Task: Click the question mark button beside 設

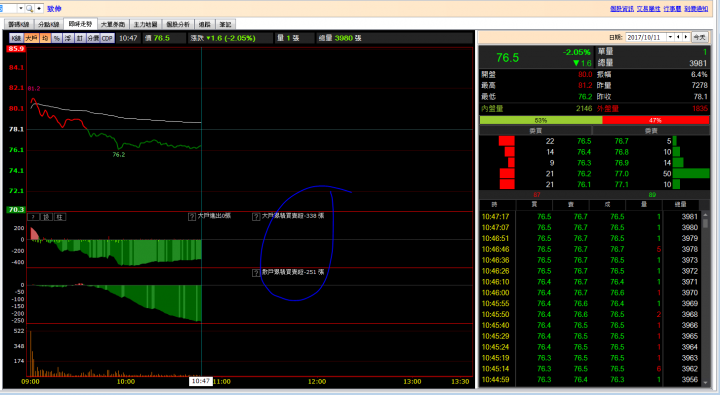Action: point(34,217)
